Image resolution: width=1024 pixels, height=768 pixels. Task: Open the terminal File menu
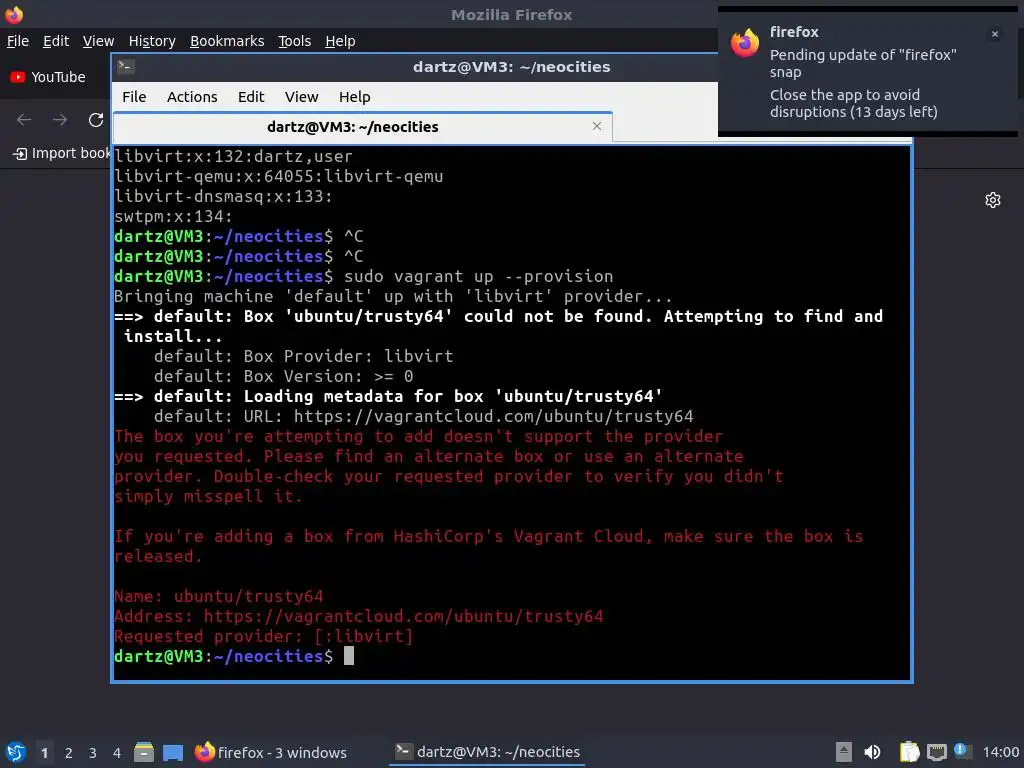coord(135,97)
